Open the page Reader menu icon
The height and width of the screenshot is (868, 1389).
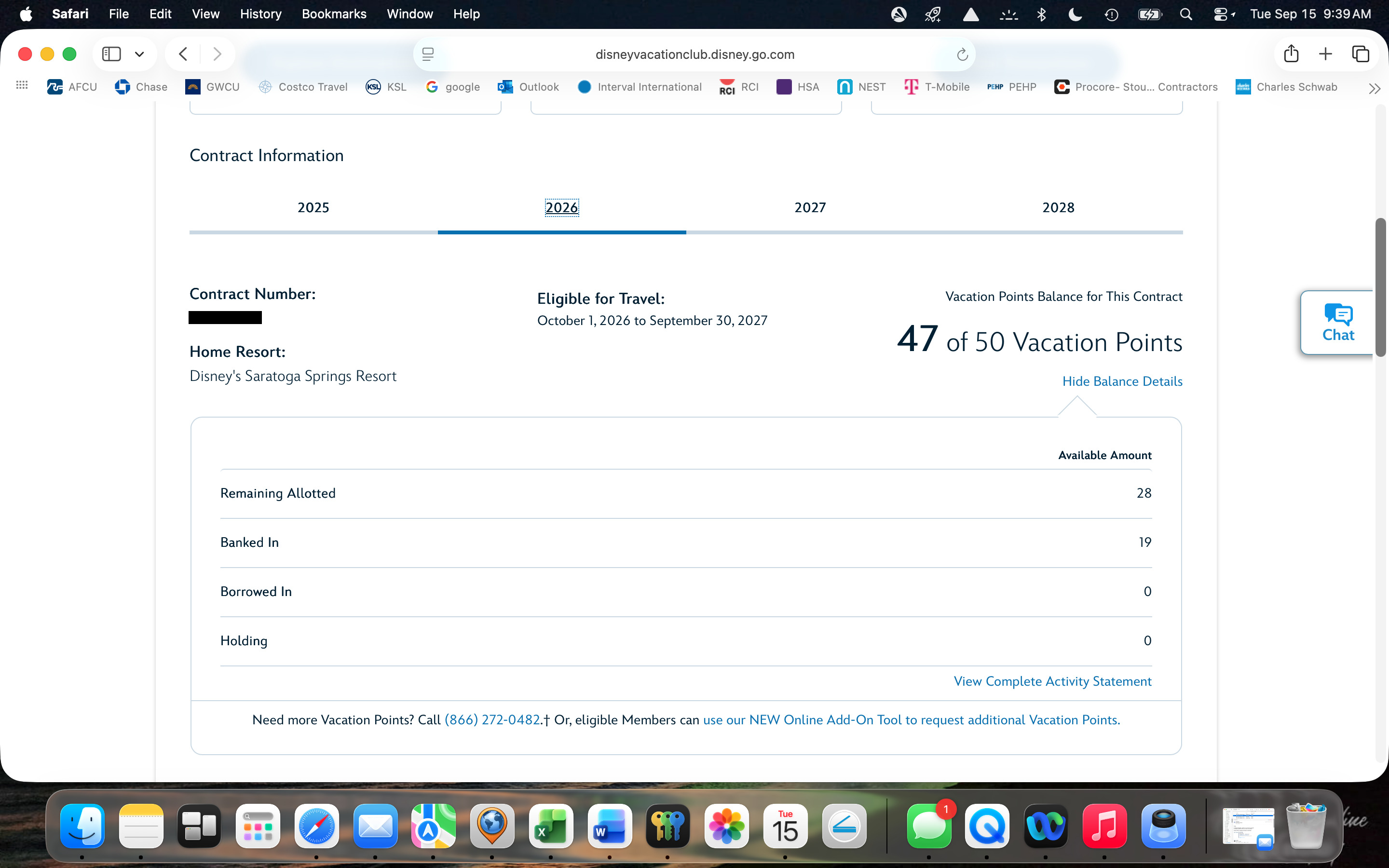click(428, 54)
